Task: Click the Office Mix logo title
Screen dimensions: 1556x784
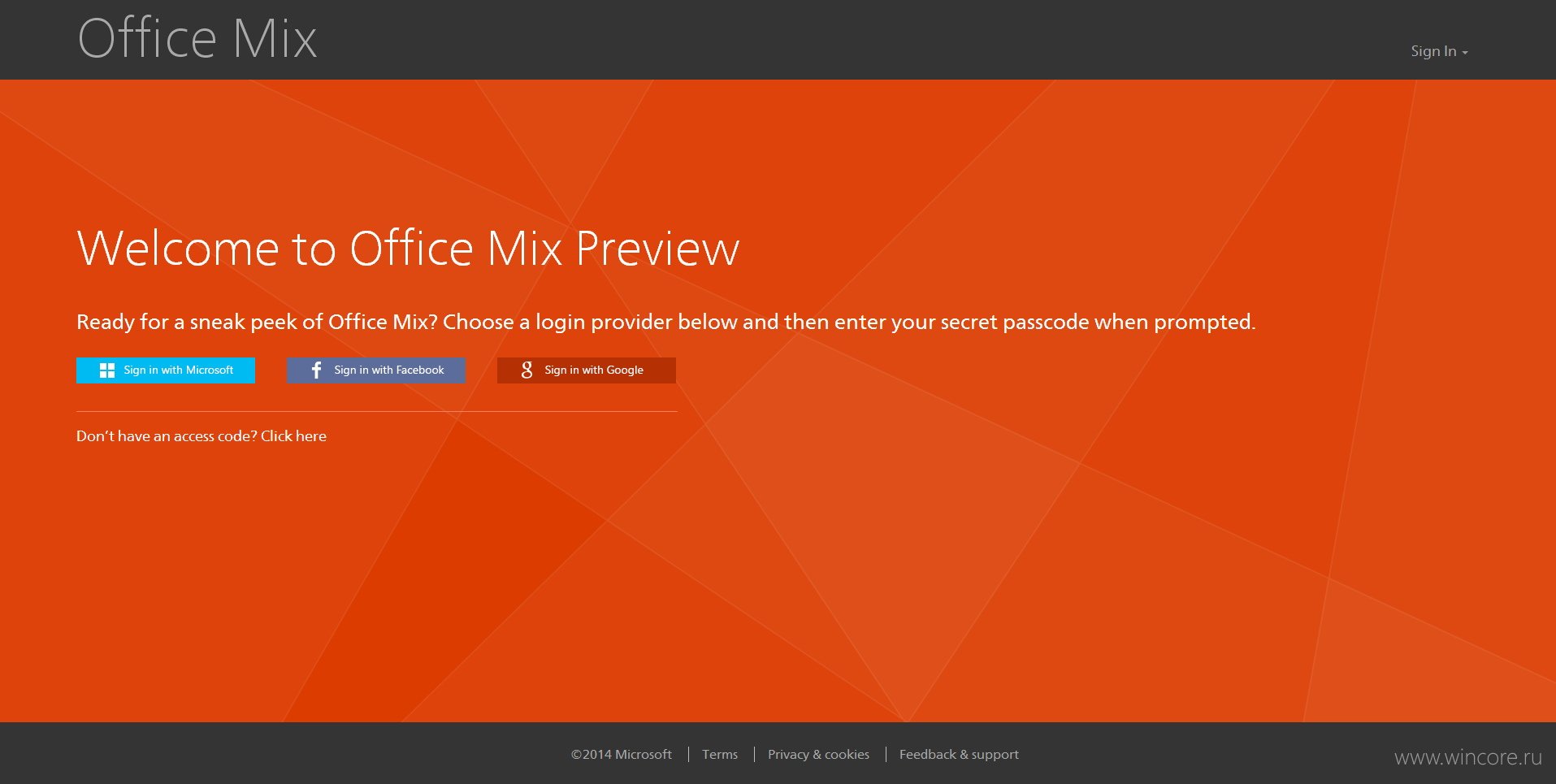Action: pyautogui.click(x=197, y=39)
